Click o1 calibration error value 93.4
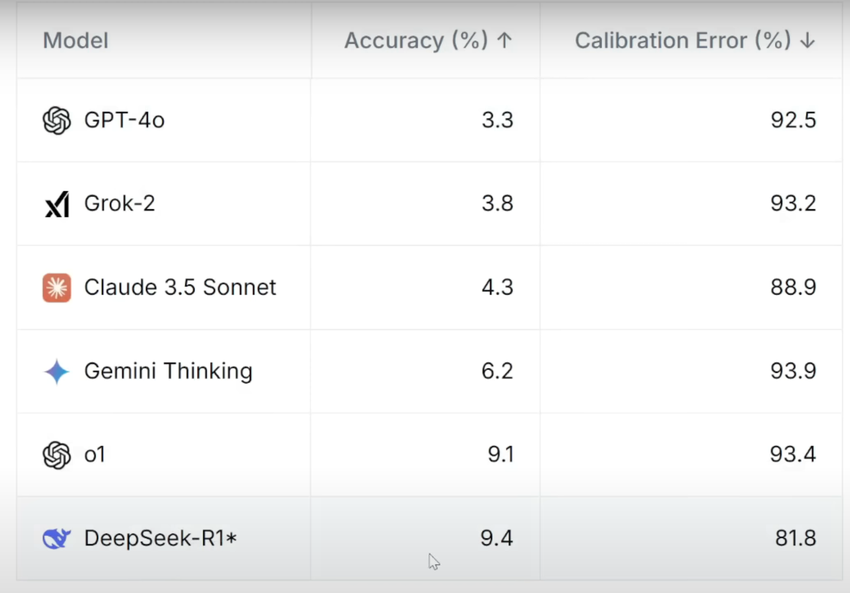 point(793,455)
